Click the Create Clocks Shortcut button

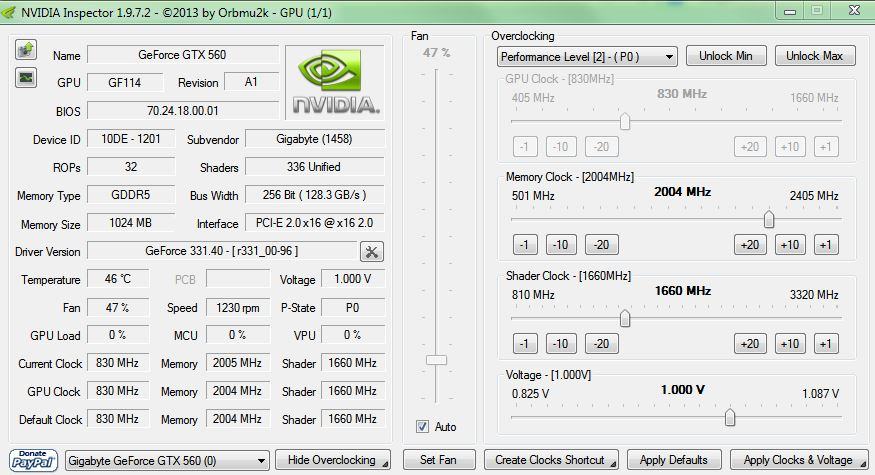coord(551,460)
